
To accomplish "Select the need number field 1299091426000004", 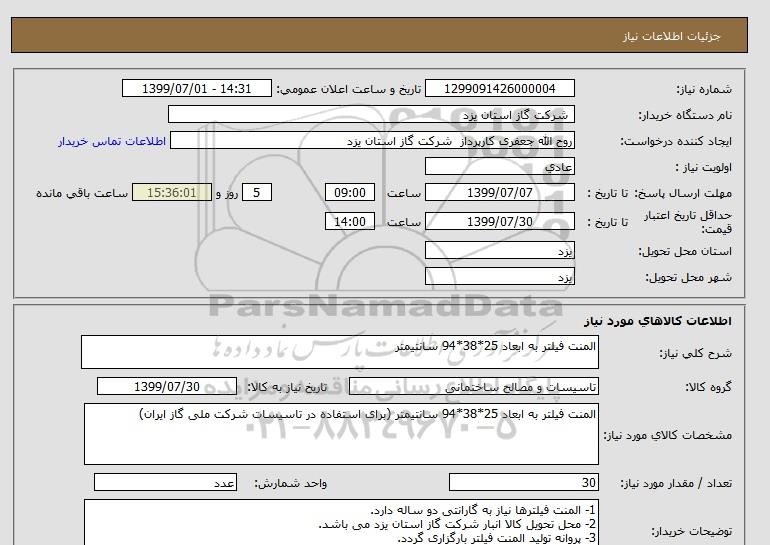I will click(x=499, y=88).
